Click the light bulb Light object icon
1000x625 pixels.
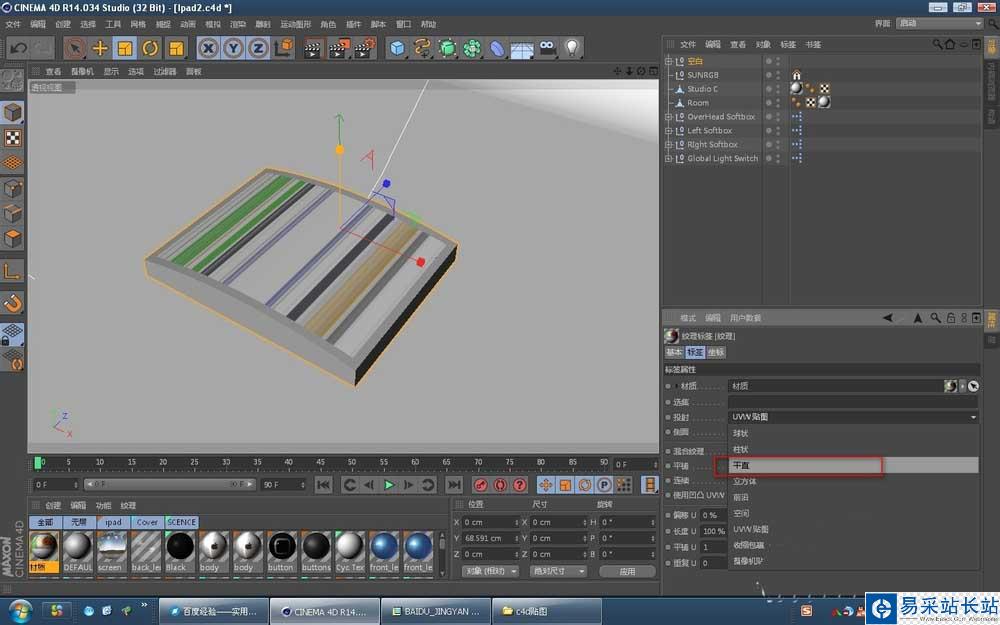pyautogui.click(x=572, y=47)
